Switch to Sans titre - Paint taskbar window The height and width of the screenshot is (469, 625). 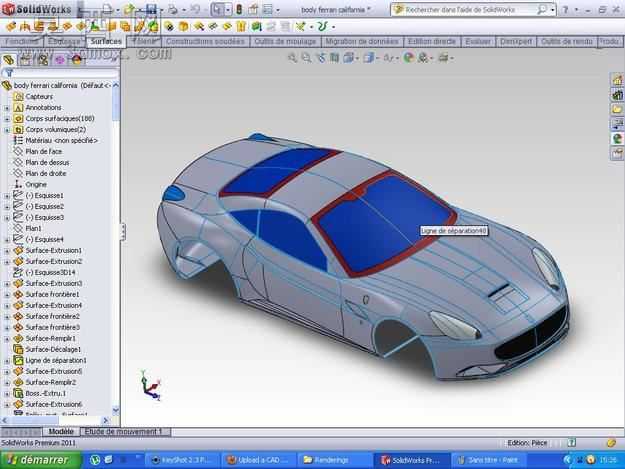coord(489,460)
